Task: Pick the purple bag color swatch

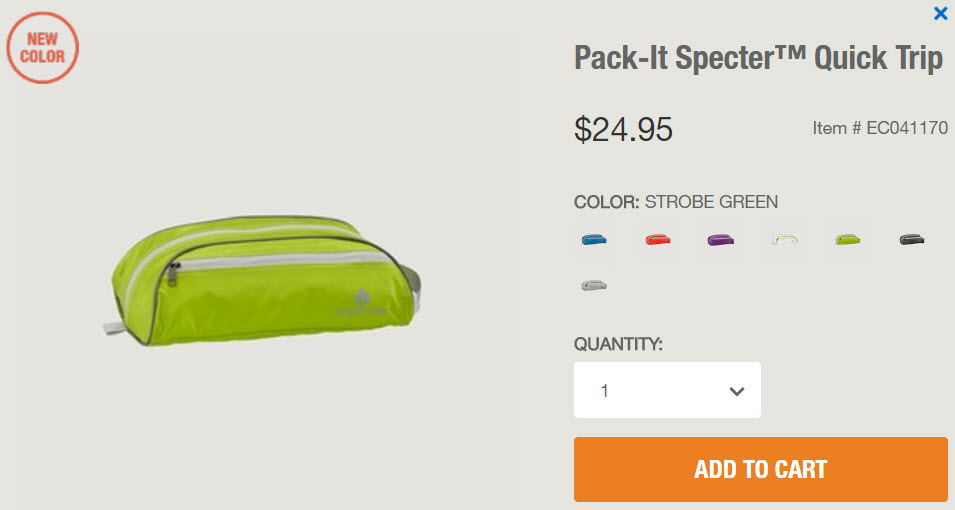Action: [721, 240]
